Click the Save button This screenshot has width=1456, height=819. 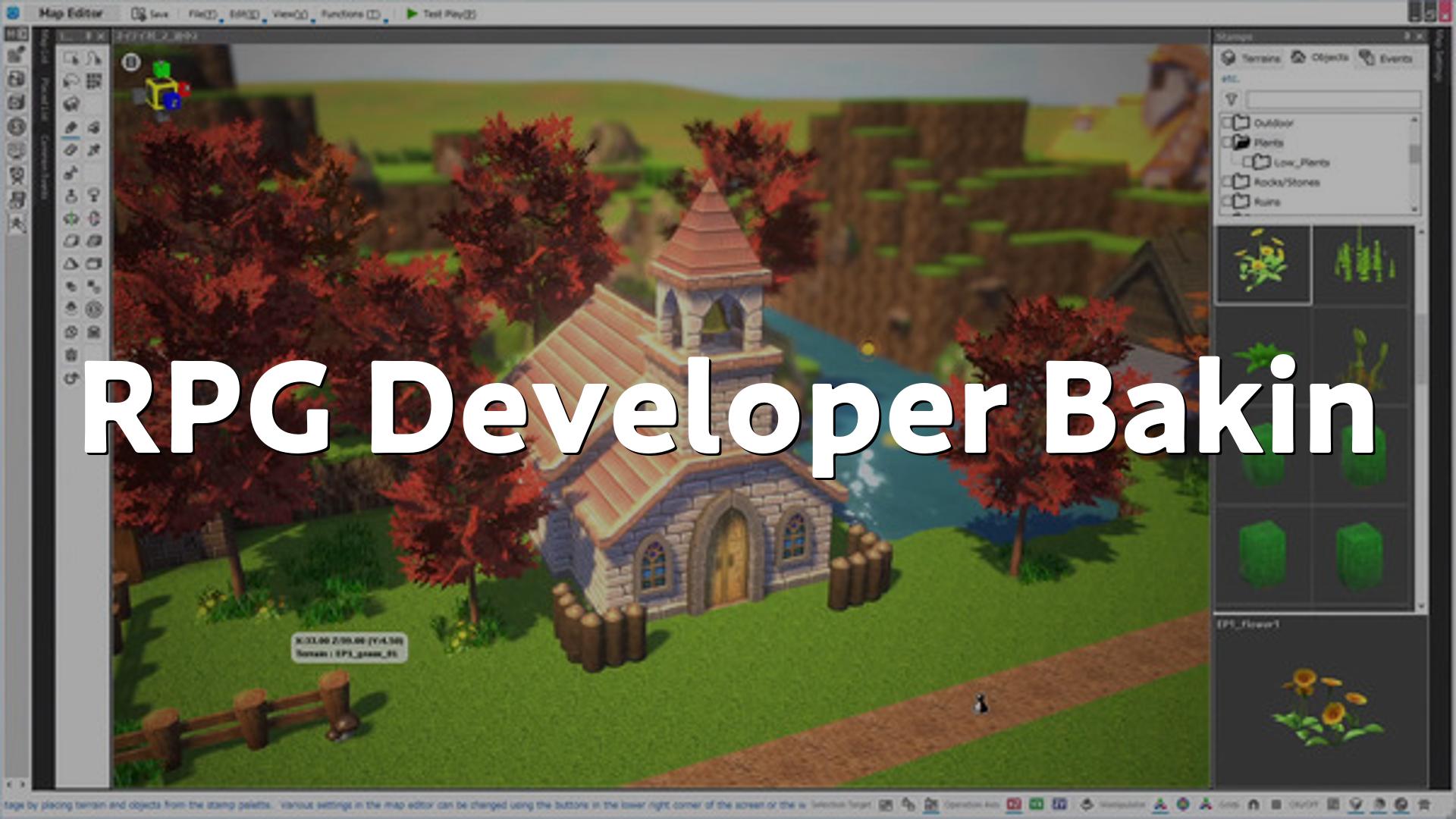(149, 14)
